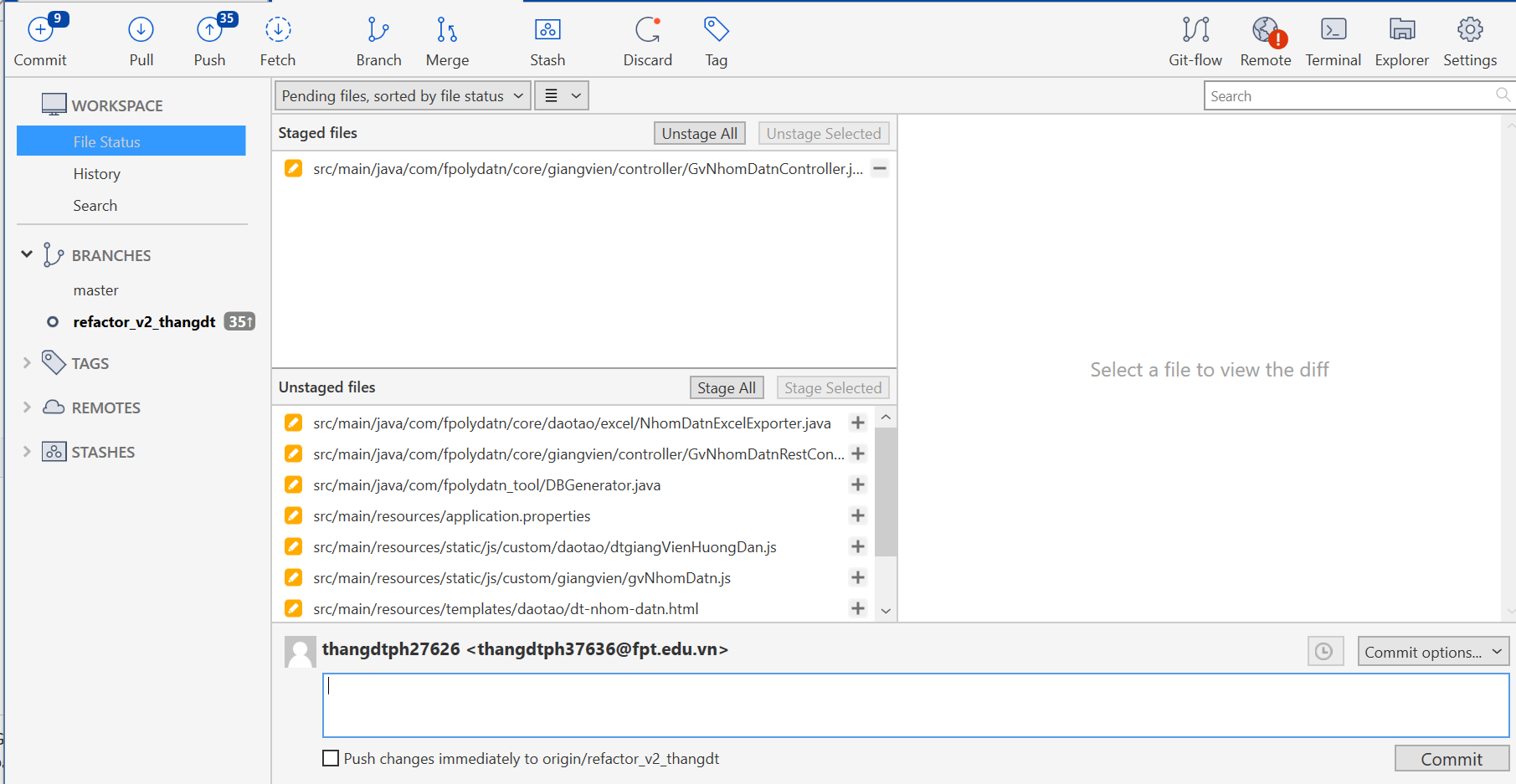Focus the commit message text box
The height and width of the screenshot is (784, 1516).
(x=916, y=705)
